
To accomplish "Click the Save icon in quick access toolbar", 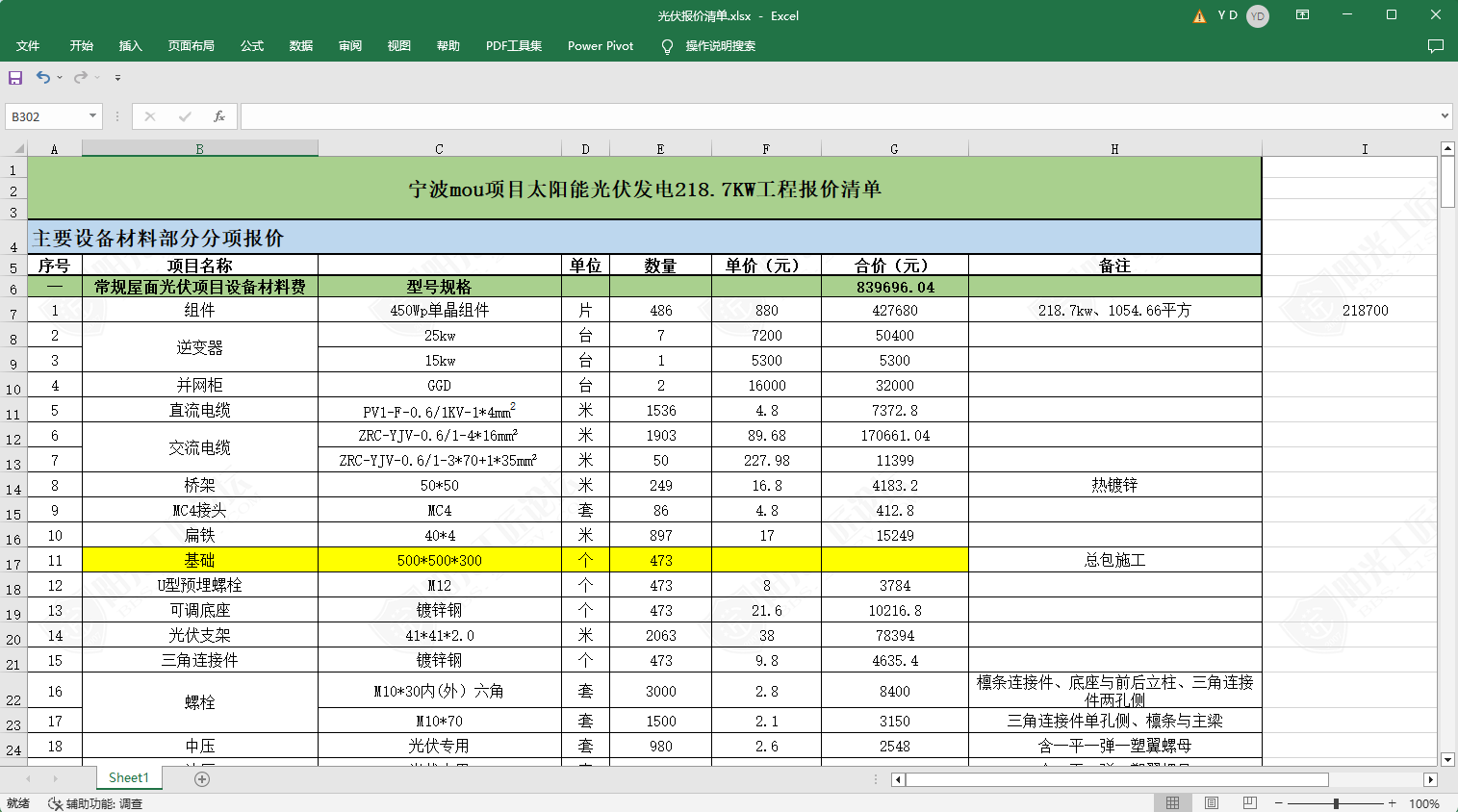I will coord(15,77).
